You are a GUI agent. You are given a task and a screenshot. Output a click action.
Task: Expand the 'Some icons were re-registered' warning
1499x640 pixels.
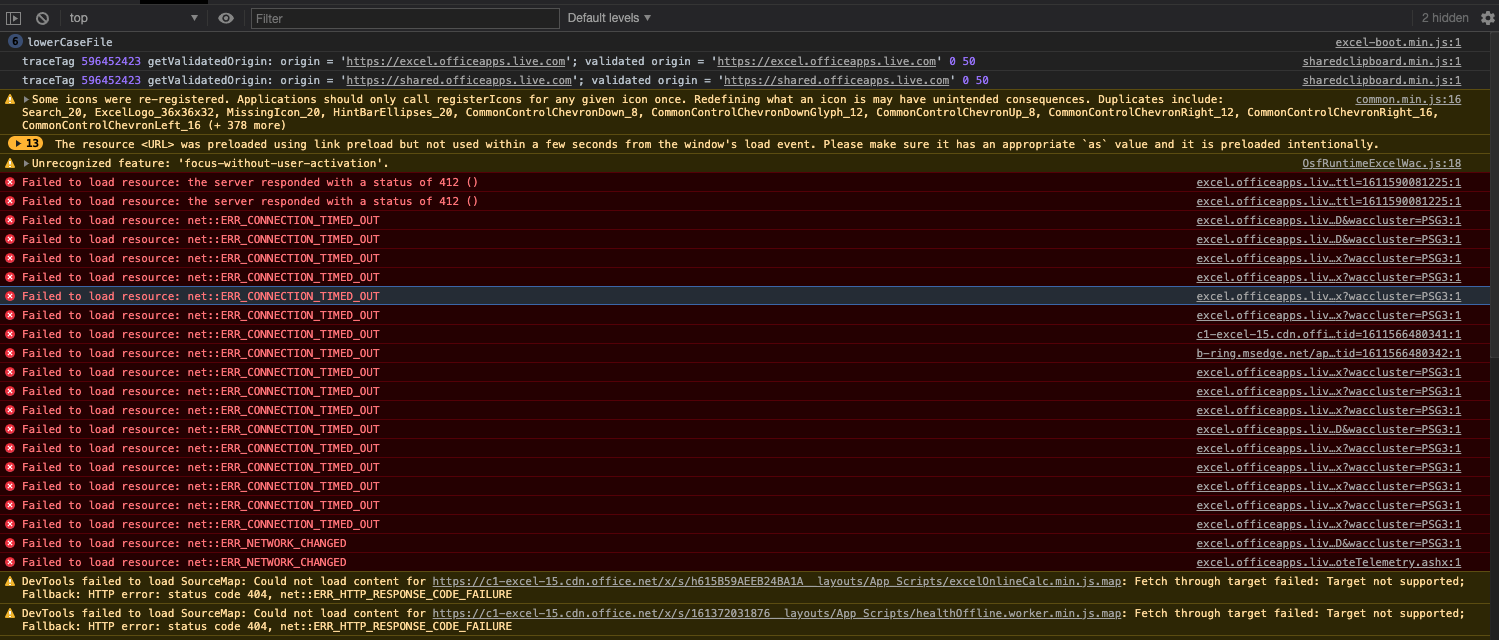point(26,99)
